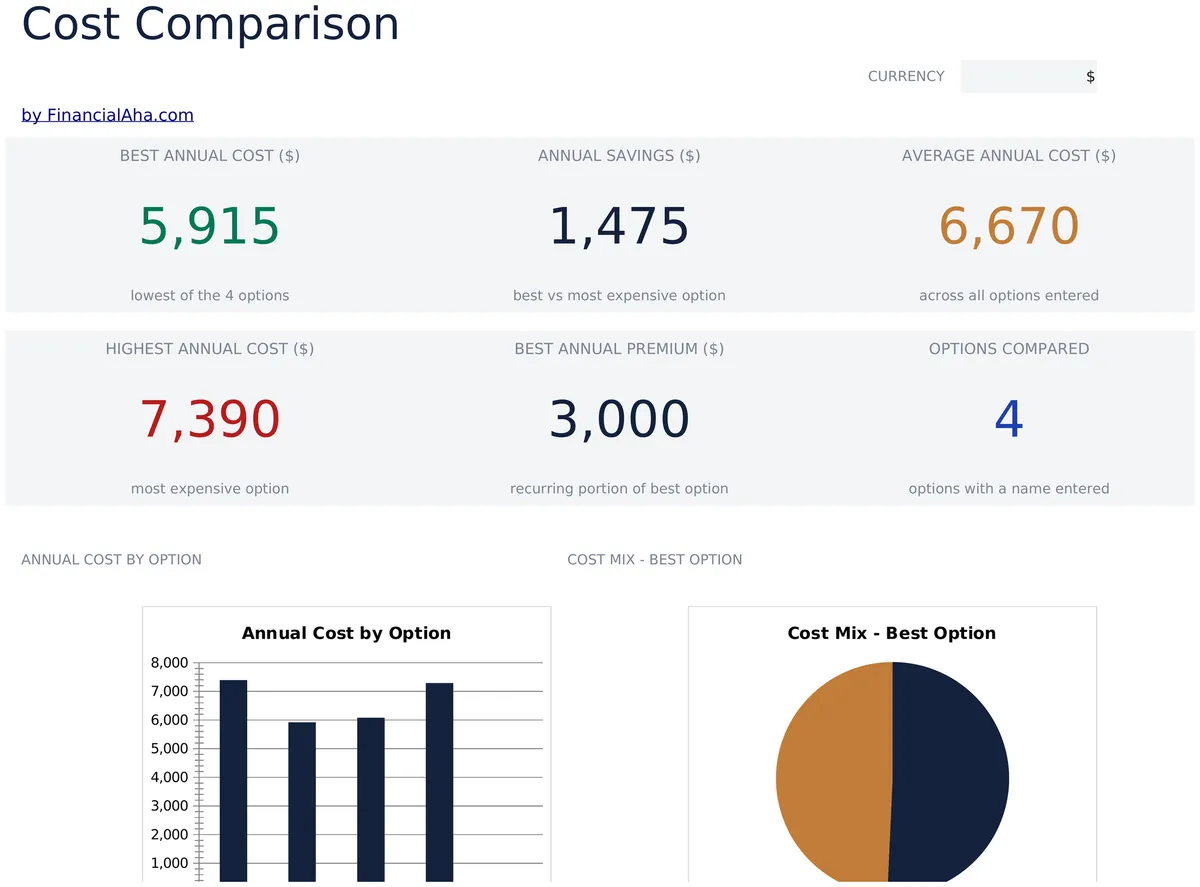Click the currency input field showing $
The width and height of the screenshot is (1200, 887).
pyautogui.click(x=1028, y=77)
